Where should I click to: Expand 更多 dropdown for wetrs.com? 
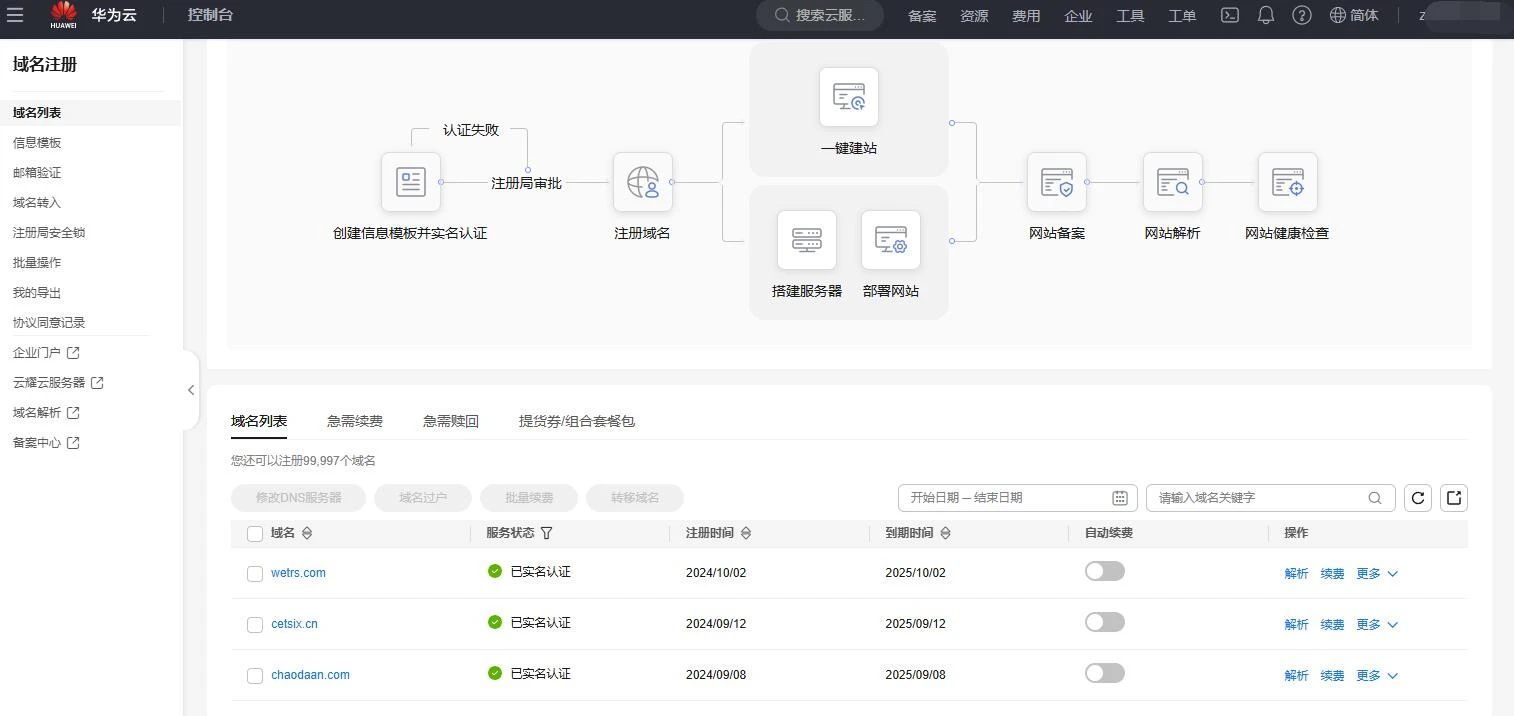click(x=1376, y=574)
